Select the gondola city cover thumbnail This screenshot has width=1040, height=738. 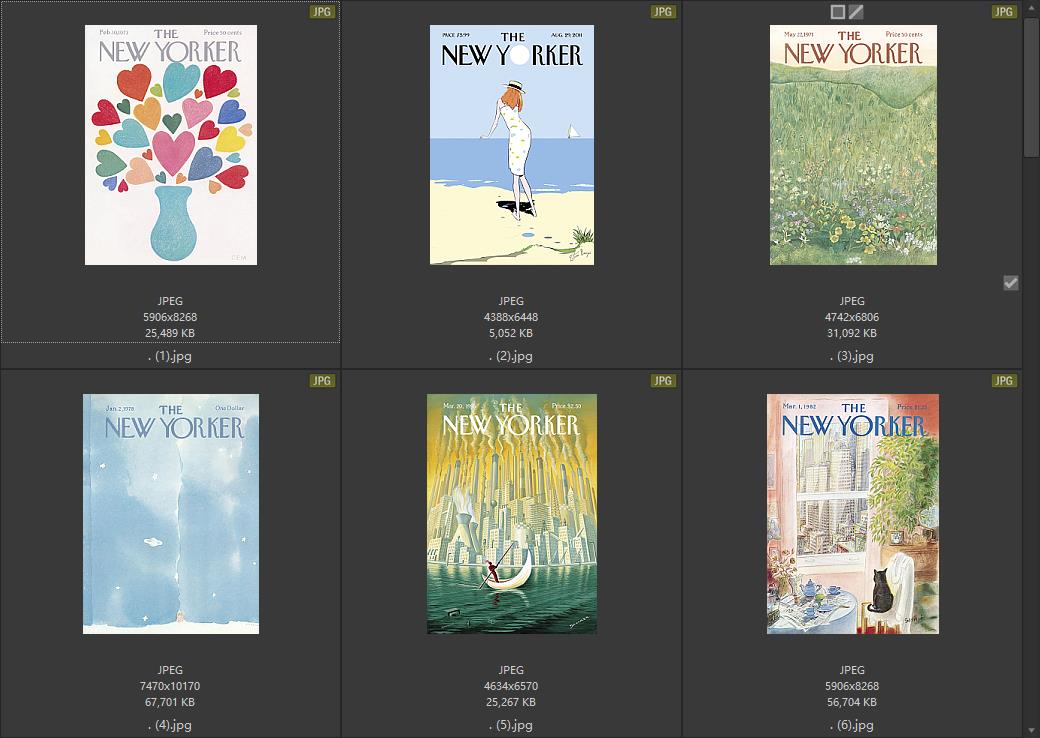(x=511, y=514)
